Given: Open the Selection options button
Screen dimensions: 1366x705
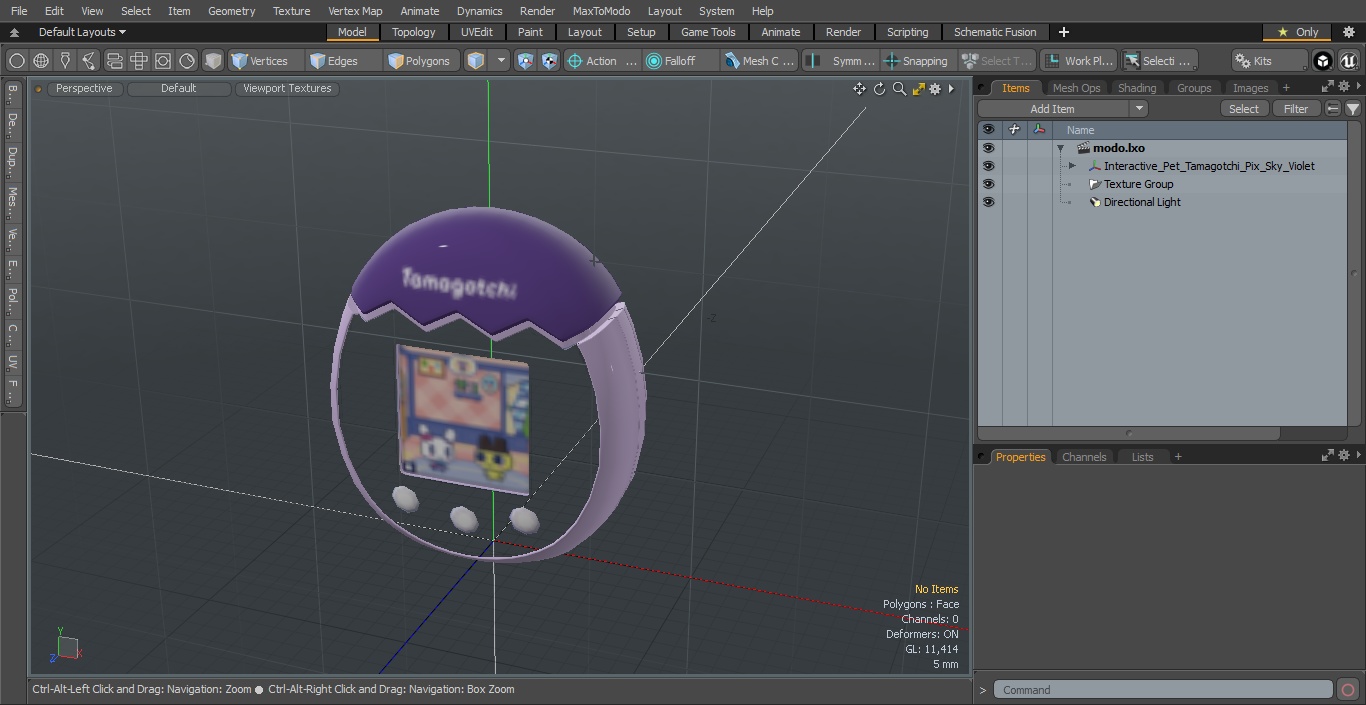Looking at the screenshot, I should (x=1158, y=61).
